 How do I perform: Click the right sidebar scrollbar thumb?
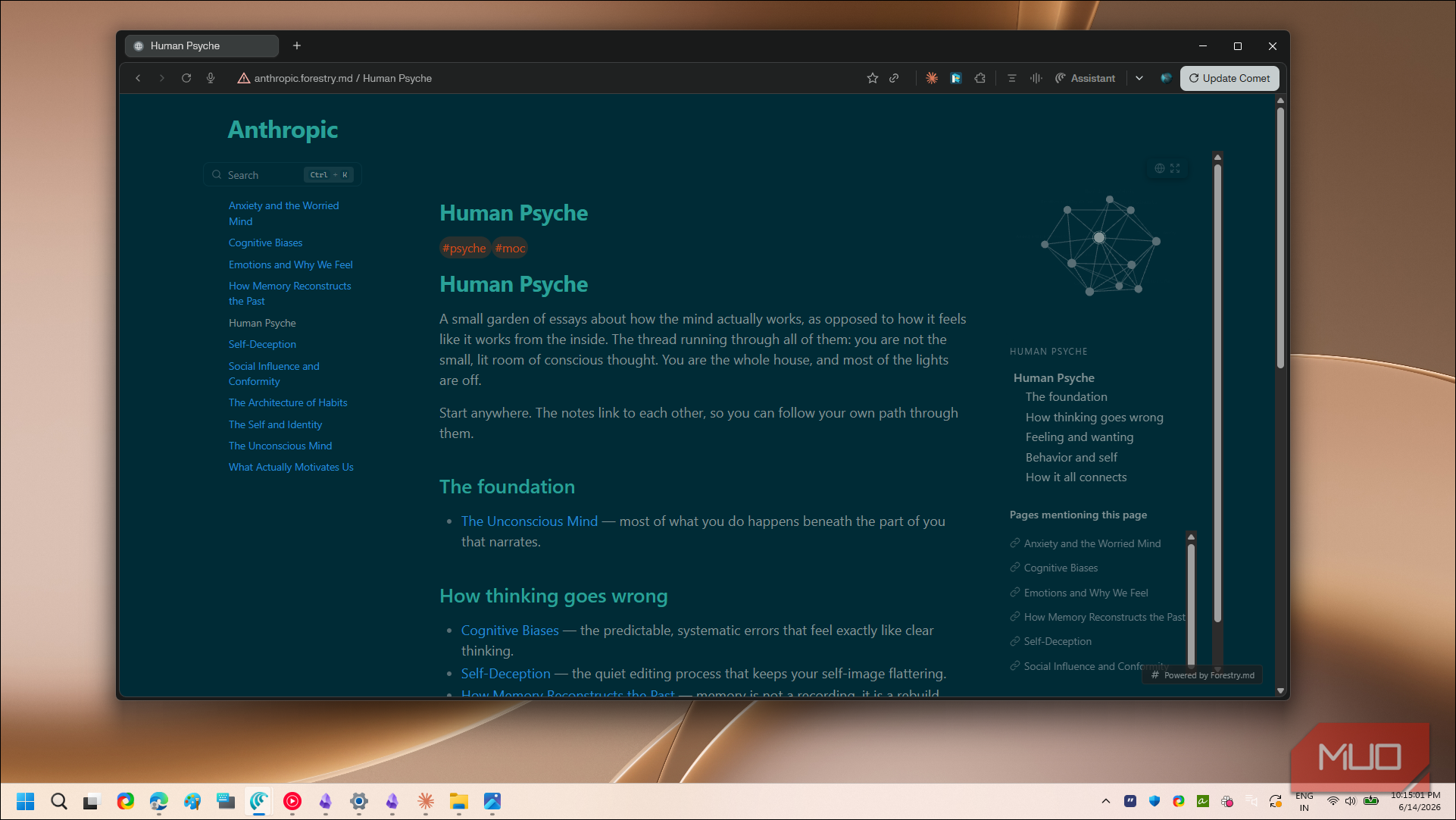[x=1217, y=392]
